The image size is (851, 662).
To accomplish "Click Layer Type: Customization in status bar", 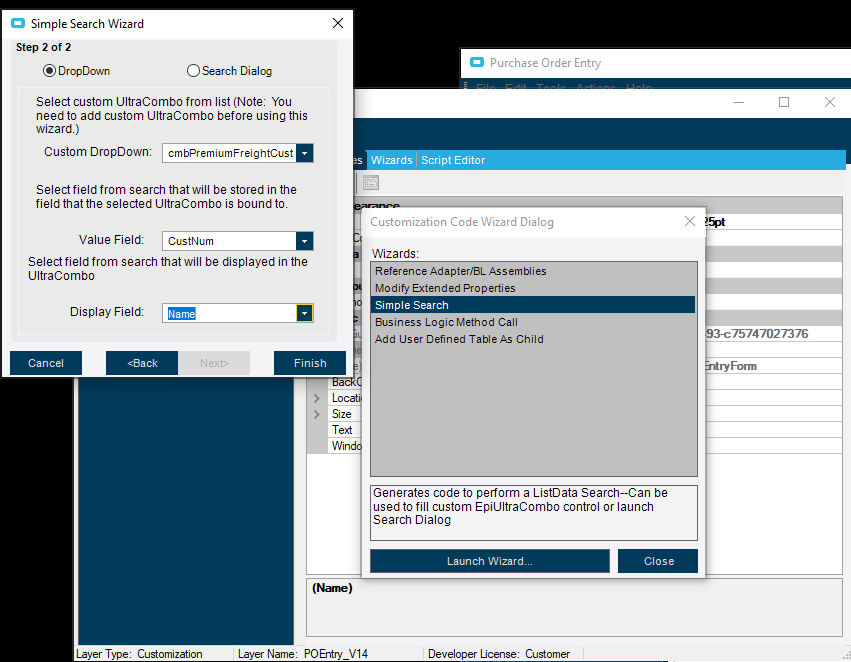I will (139, 654).
